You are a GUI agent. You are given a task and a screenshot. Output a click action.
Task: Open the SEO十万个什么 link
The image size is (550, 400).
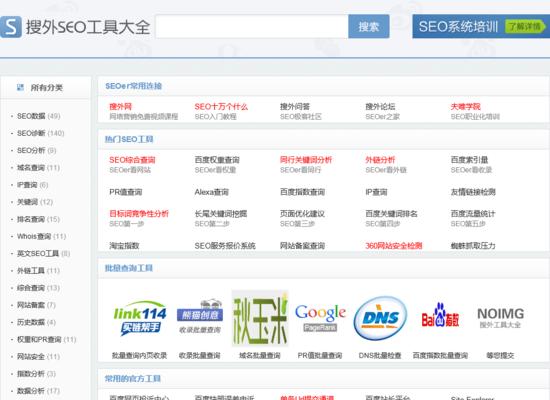221,106
